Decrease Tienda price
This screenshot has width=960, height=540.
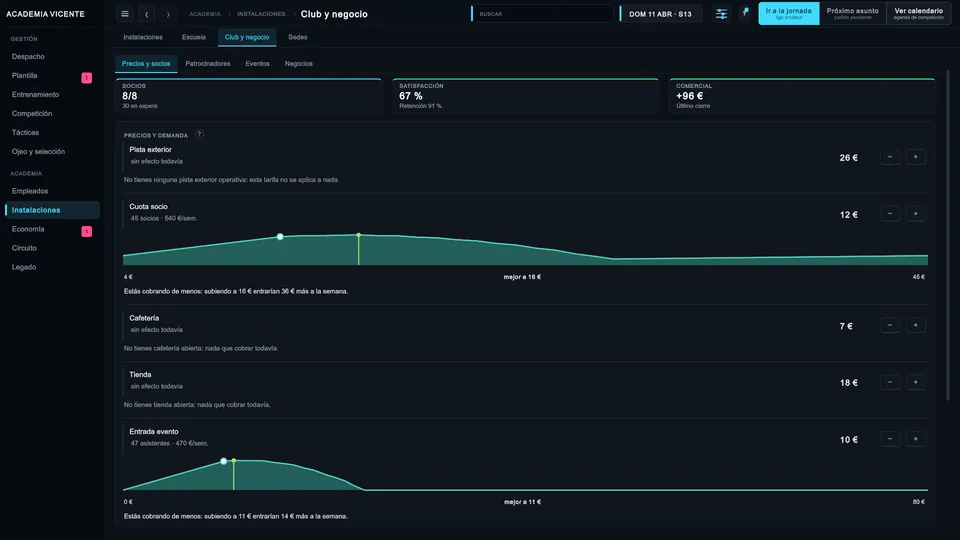click(x=890, y=383)
